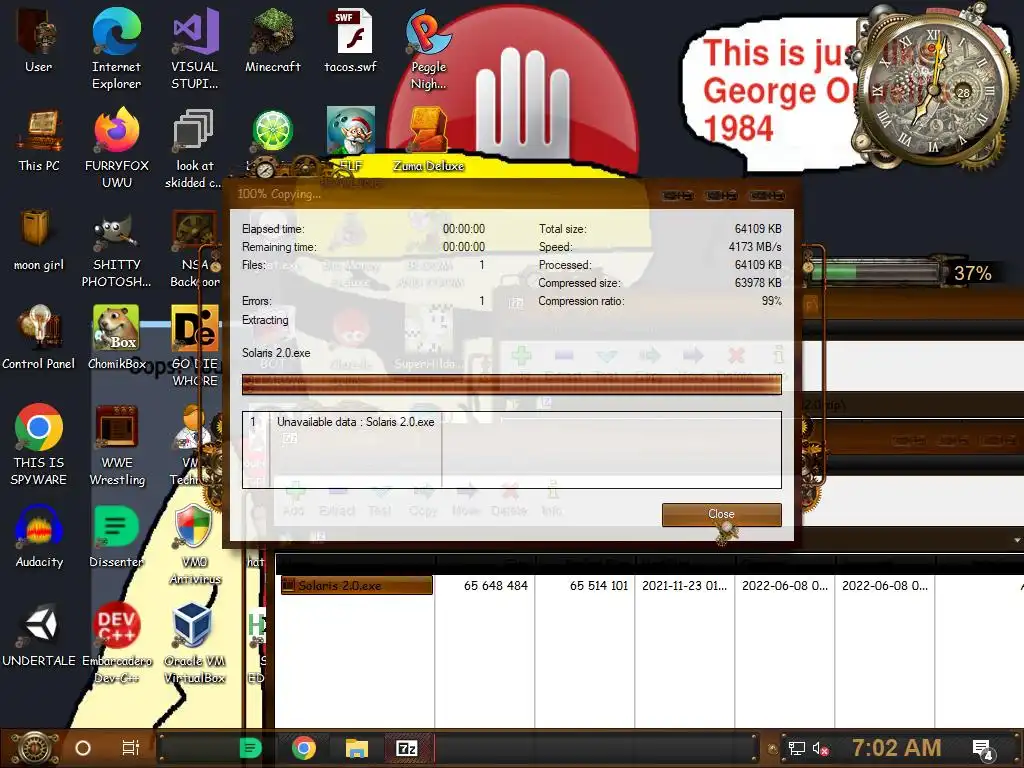Click packed size value 65 514 101
The width and height of the screenshot is (1024, 768).
coord(598,586)
